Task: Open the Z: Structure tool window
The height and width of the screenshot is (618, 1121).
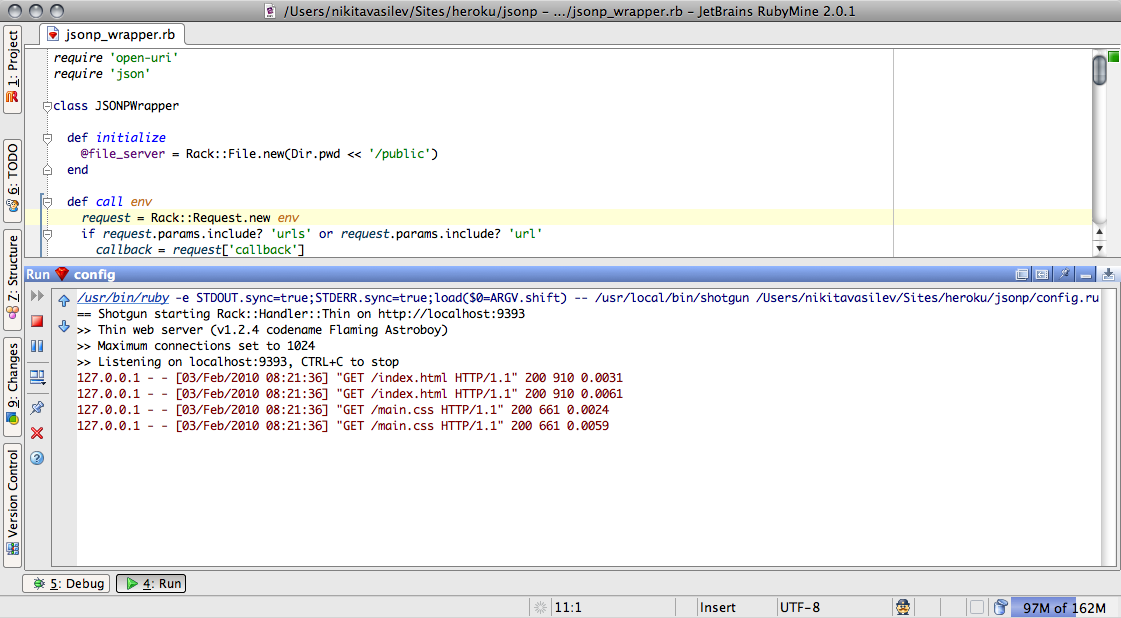Action: click(12, 279)
